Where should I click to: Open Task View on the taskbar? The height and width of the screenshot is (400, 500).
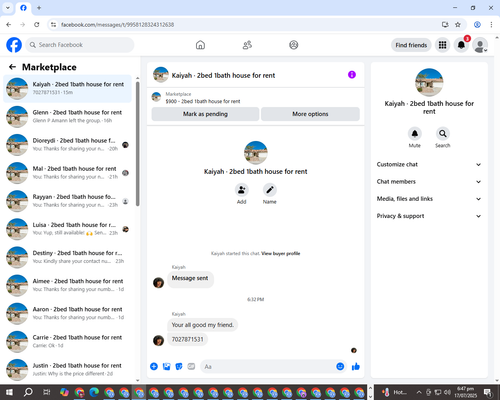point(47,392)
